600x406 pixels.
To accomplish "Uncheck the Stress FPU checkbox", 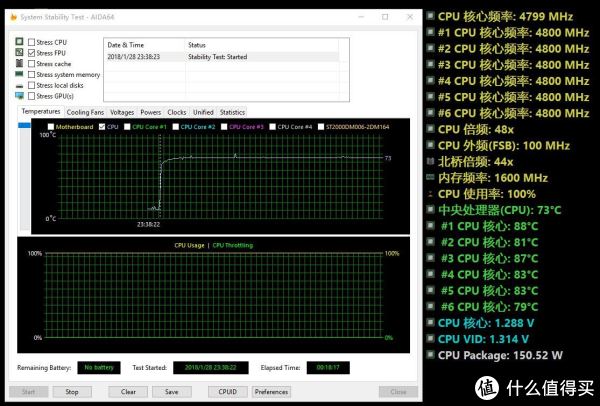I will click(31, 53).
